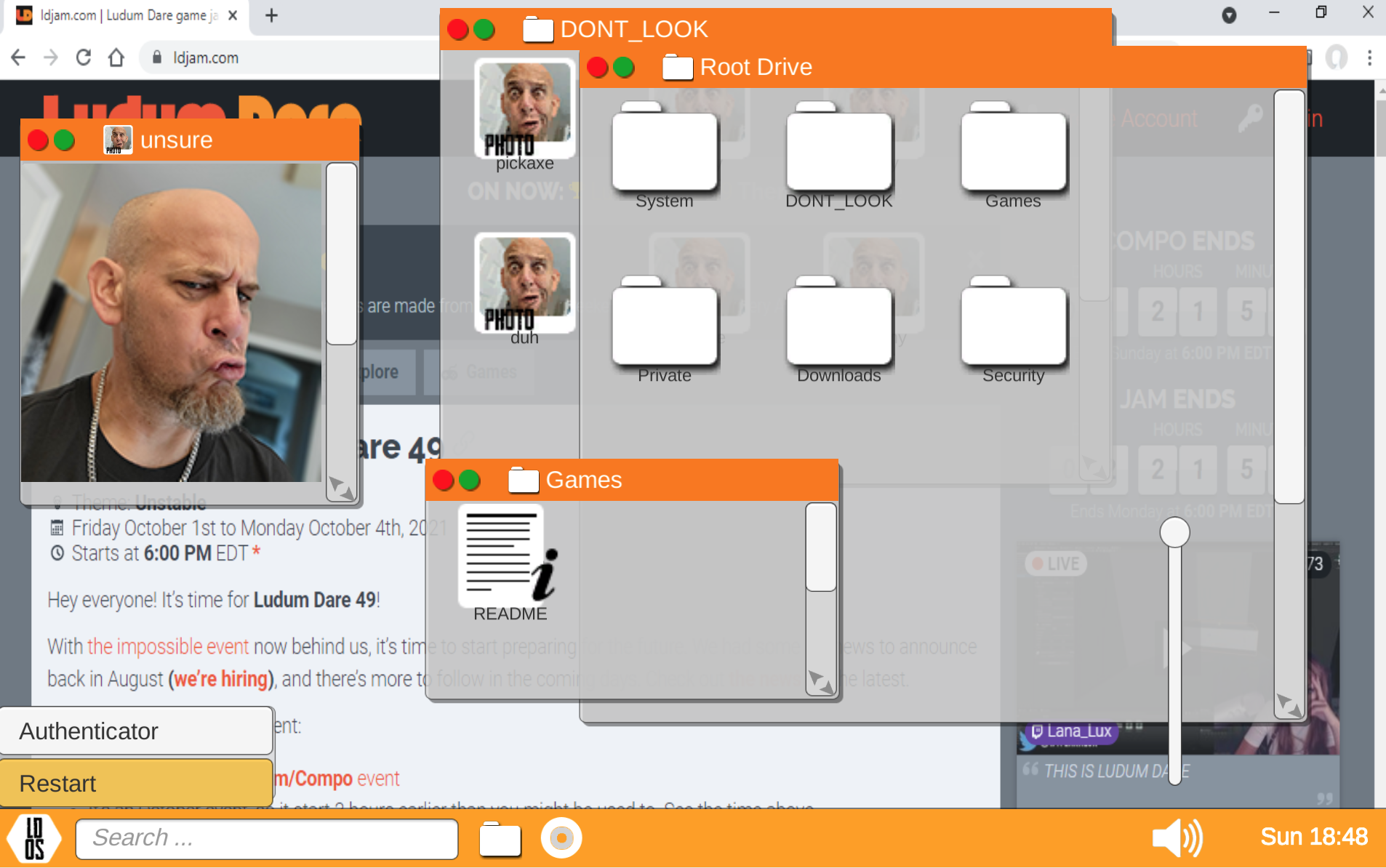Select Restart from the start menu

[x=137, y=783]
